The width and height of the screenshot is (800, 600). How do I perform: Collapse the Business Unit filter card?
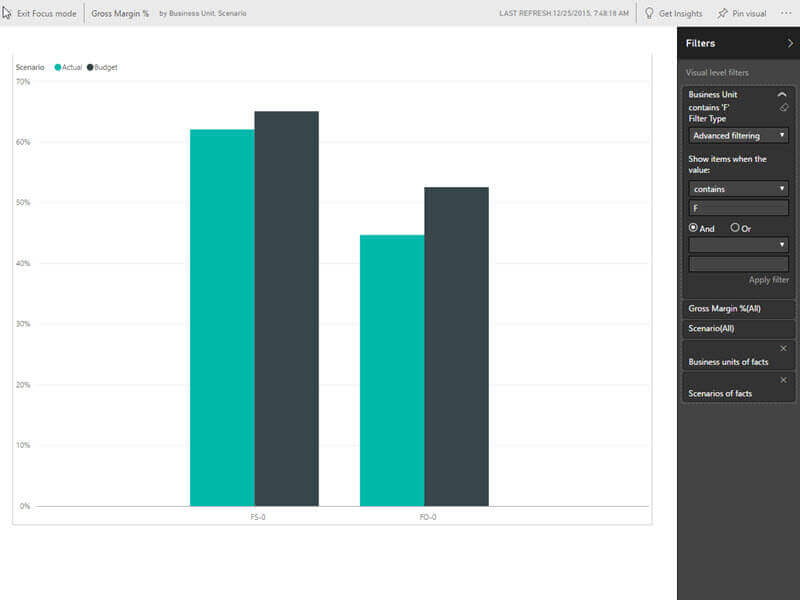782,94
